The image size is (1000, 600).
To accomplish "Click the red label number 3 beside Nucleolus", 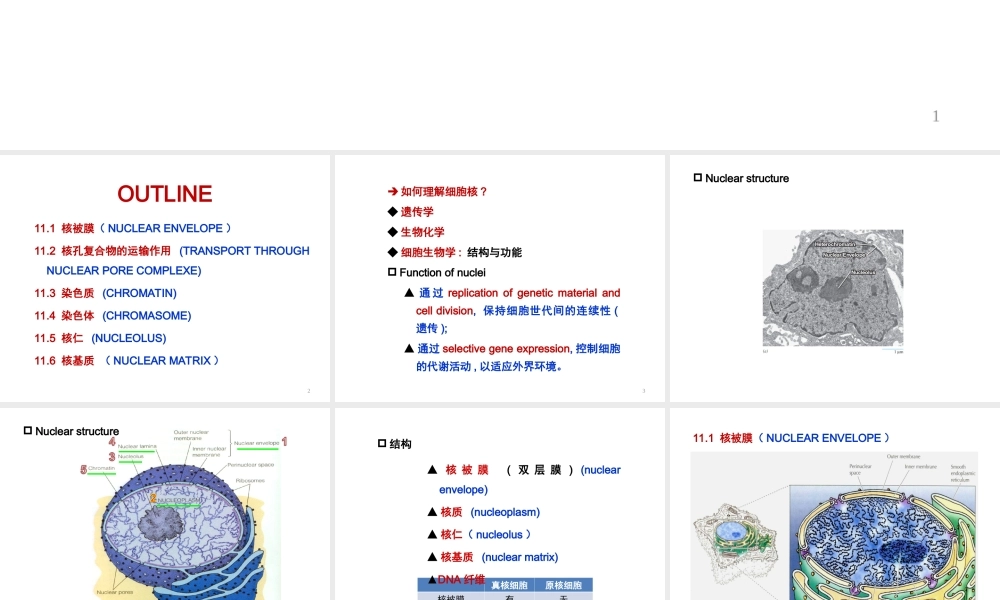I will coord(112,457).
